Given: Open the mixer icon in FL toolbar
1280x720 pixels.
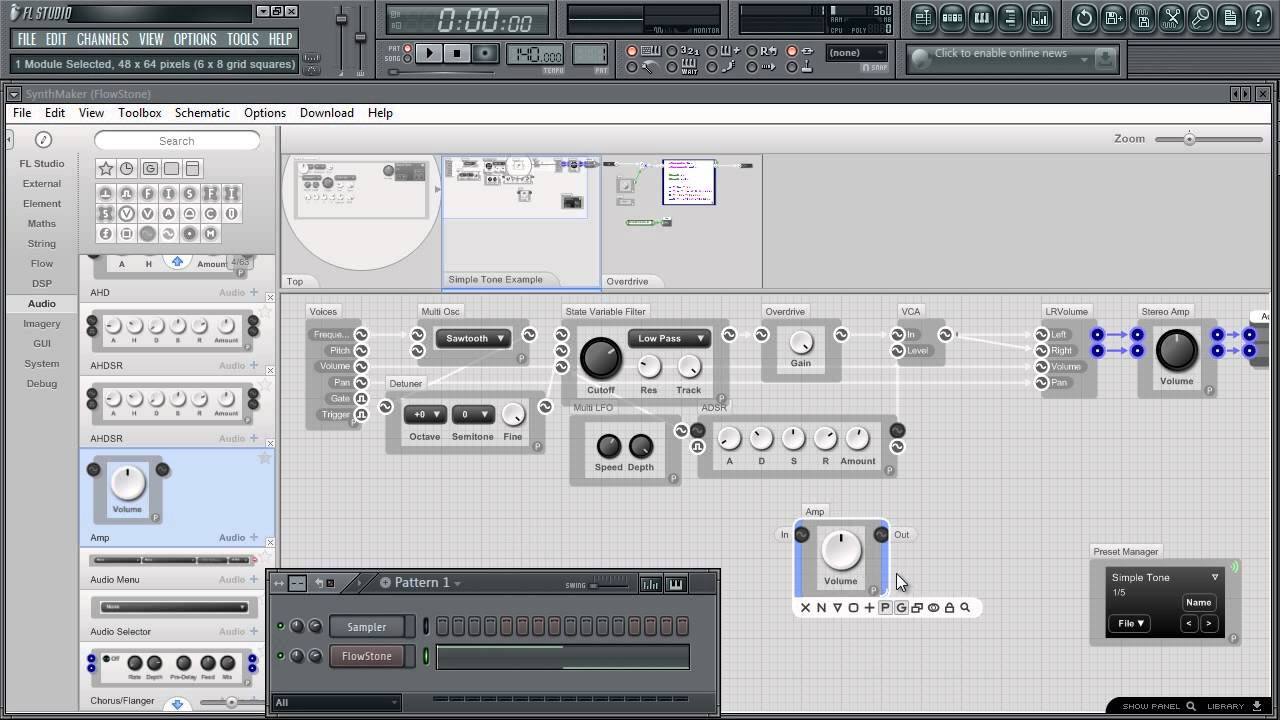Looking at the screenshot, I should click(x=1040, y=17).
